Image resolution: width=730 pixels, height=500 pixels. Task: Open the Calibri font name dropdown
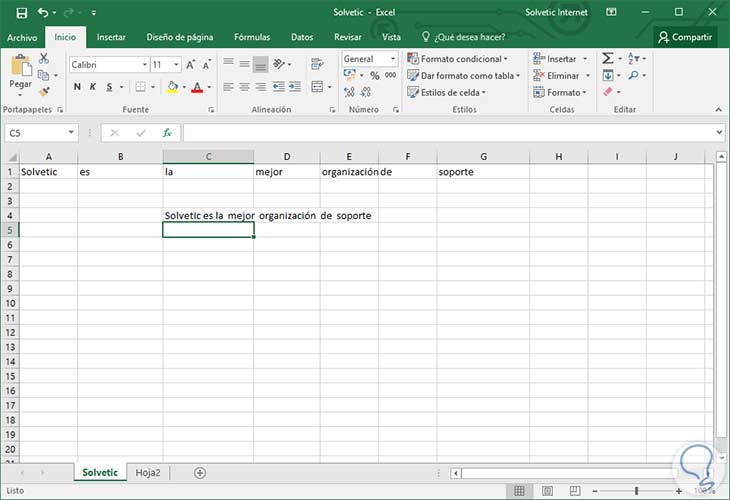145,65
